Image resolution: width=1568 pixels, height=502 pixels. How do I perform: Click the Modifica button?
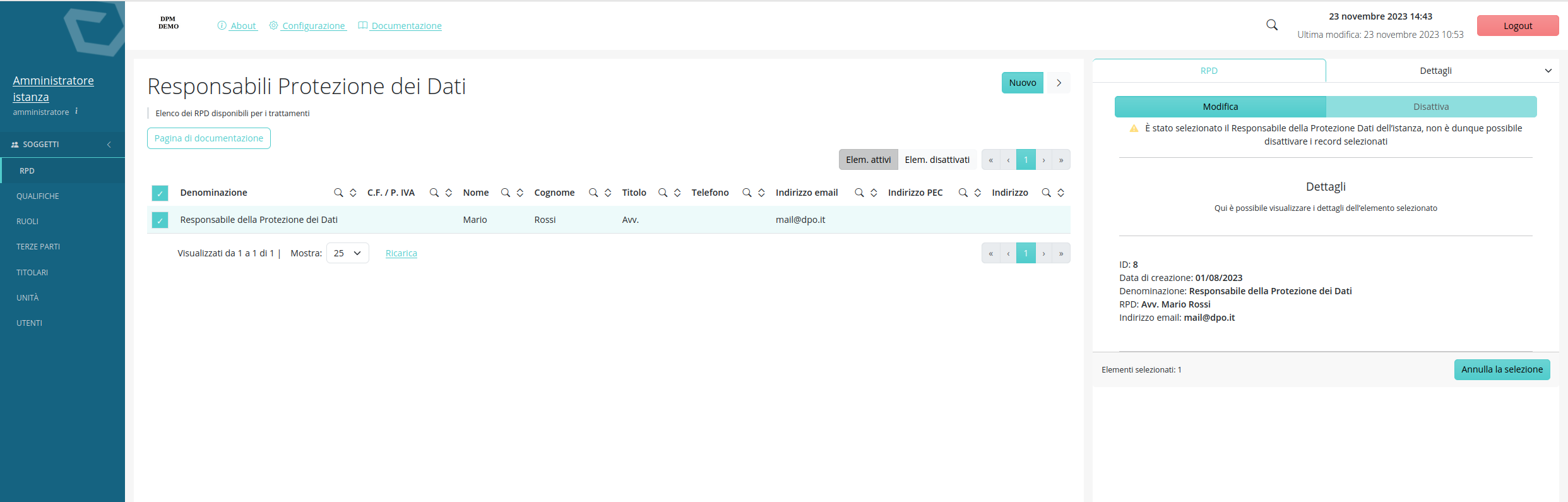[x=1220, y=107]
